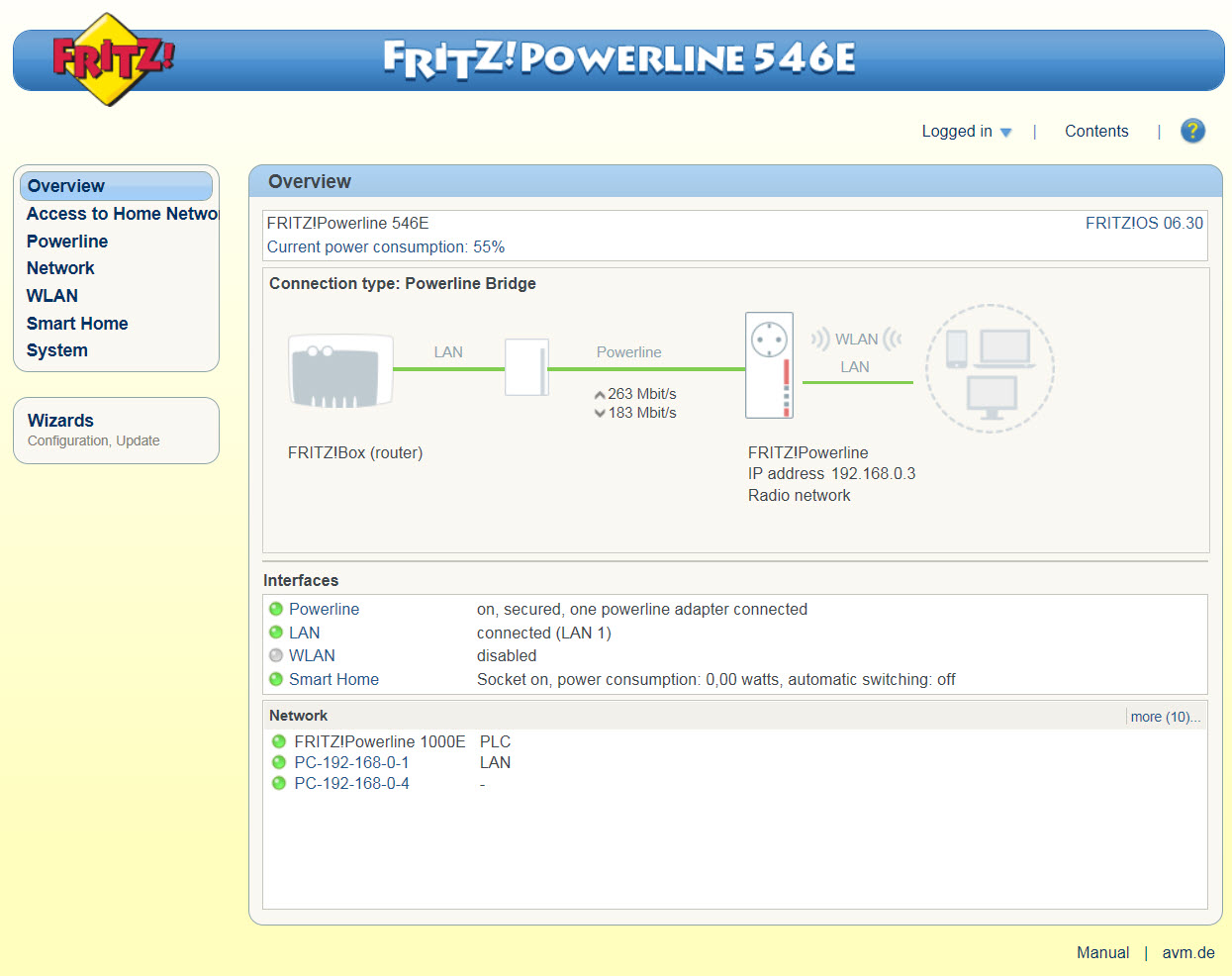Screen dimensions: 1232x976
Task: Click status dot for PC-192-168-0-4
Action: tap(279, 783)
